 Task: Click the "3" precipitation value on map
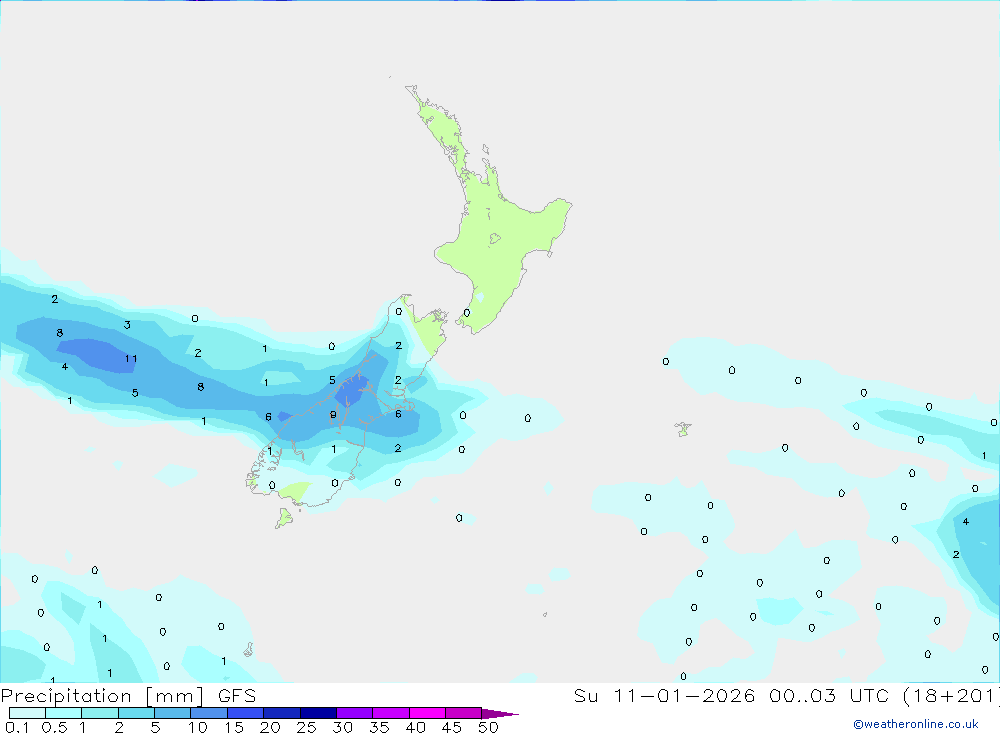[127, 325]
